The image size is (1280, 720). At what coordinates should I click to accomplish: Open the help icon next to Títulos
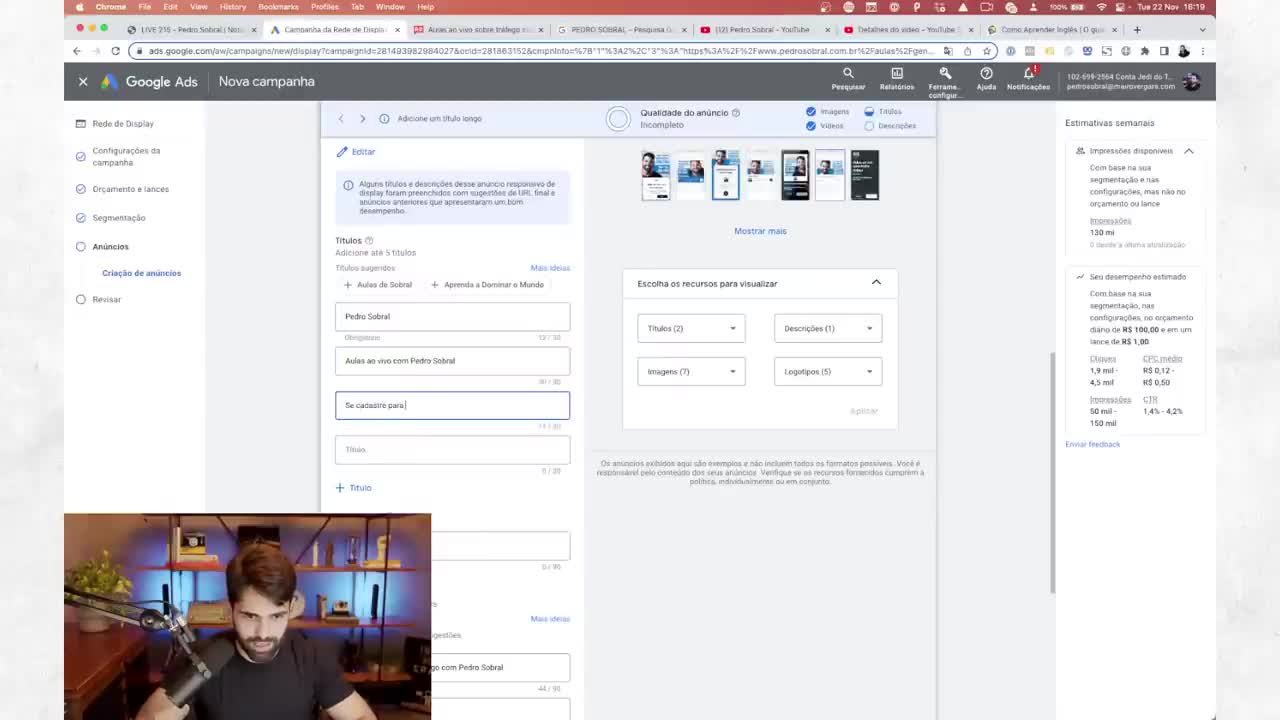pos(369,241)
